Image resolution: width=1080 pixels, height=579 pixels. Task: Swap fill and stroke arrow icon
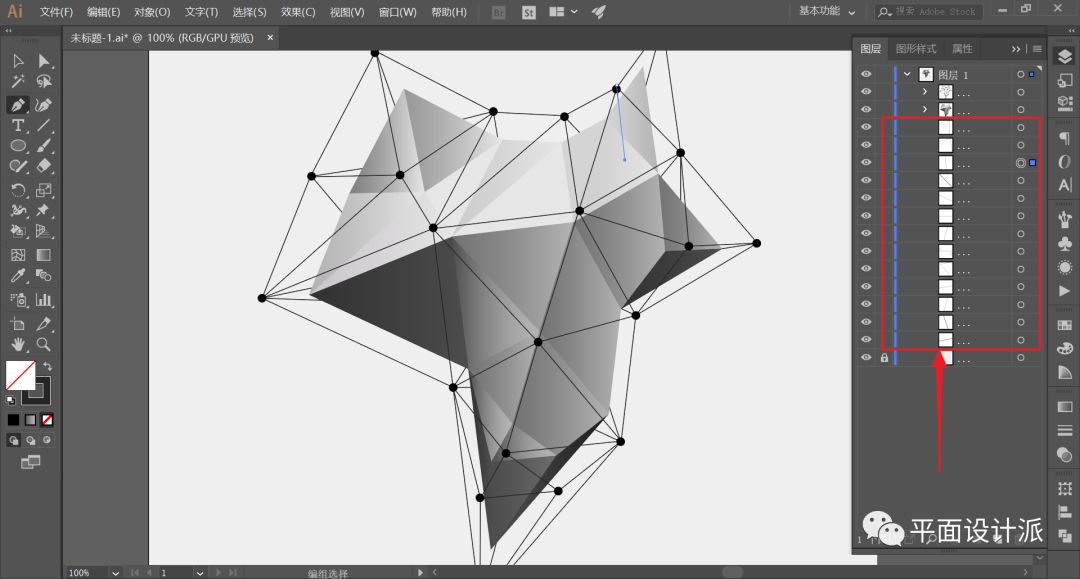(x=47, y=367)
